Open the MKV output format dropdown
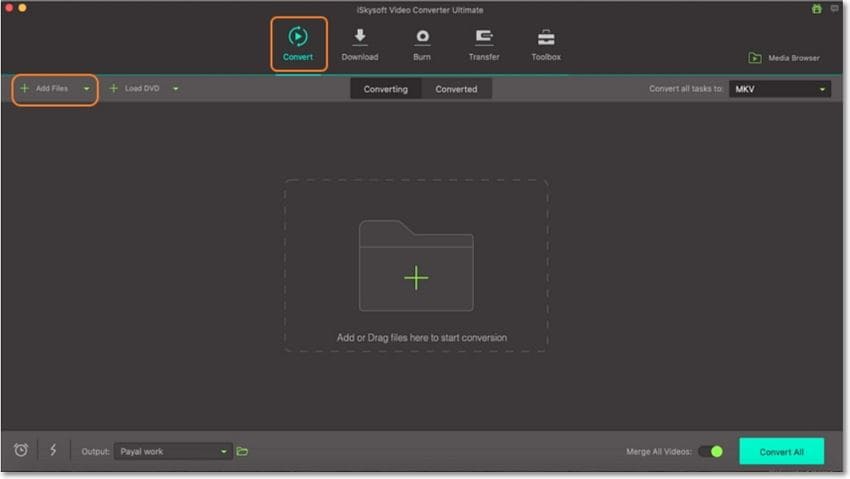This screenshot has height=479, width=850. coord(780,89)
